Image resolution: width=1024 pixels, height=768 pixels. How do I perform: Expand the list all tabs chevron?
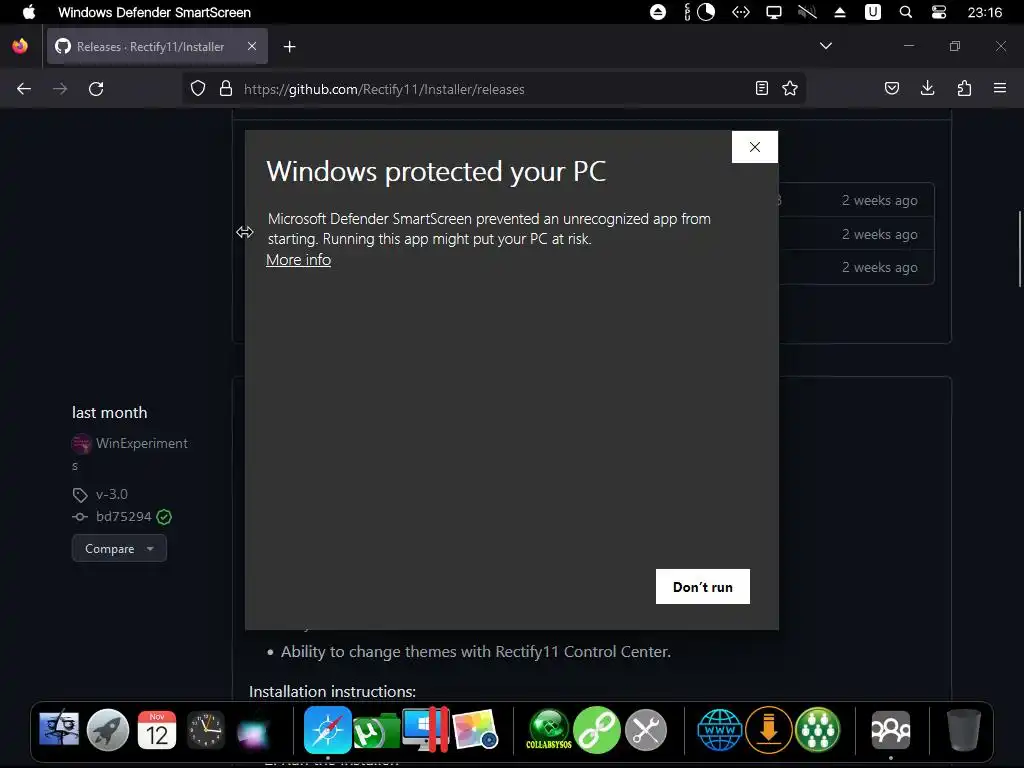point(825,46)
